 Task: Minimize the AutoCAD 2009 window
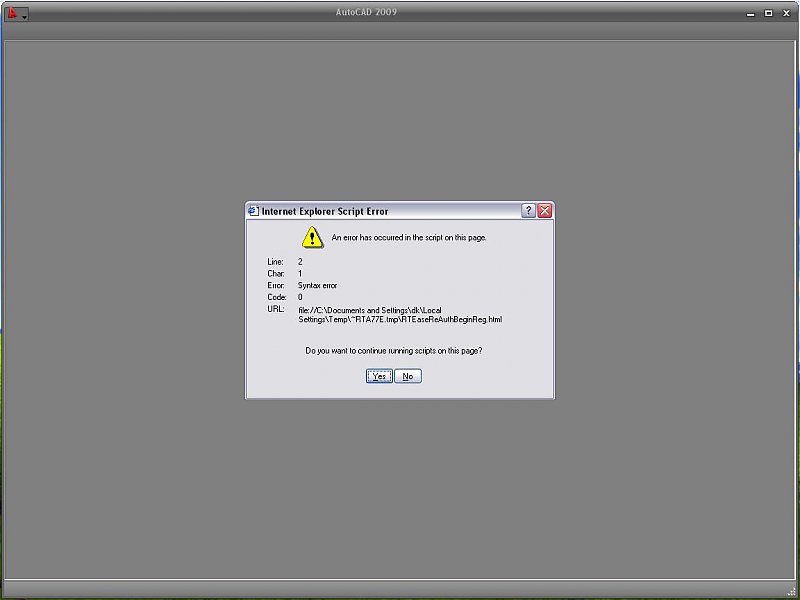[751, 14]
